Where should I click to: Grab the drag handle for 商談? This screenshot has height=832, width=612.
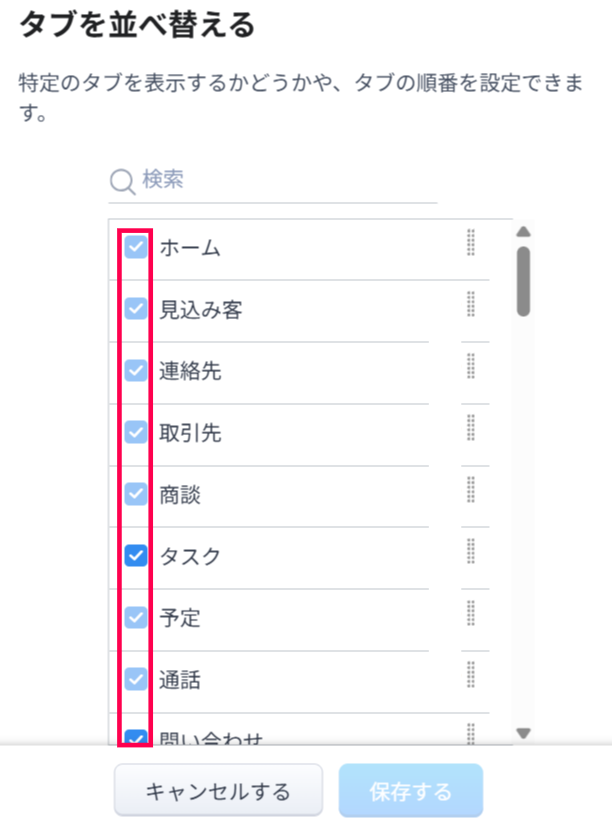[x=471, y=491]
